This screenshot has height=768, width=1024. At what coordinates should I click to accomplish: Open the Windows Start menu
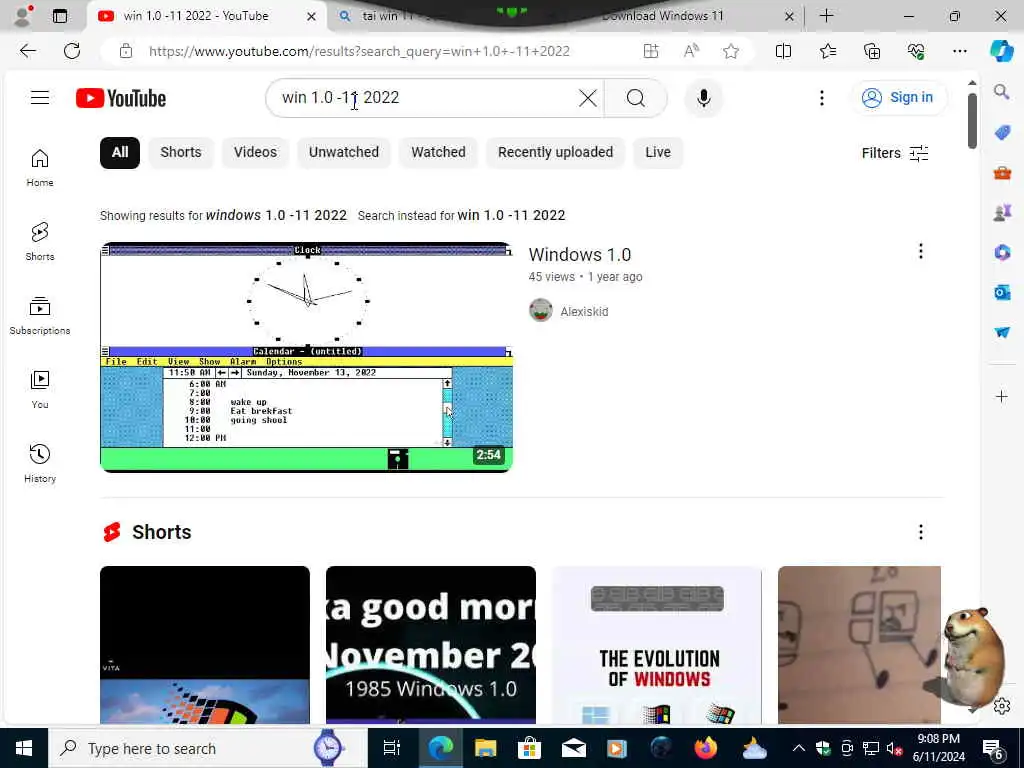(24, 748)
